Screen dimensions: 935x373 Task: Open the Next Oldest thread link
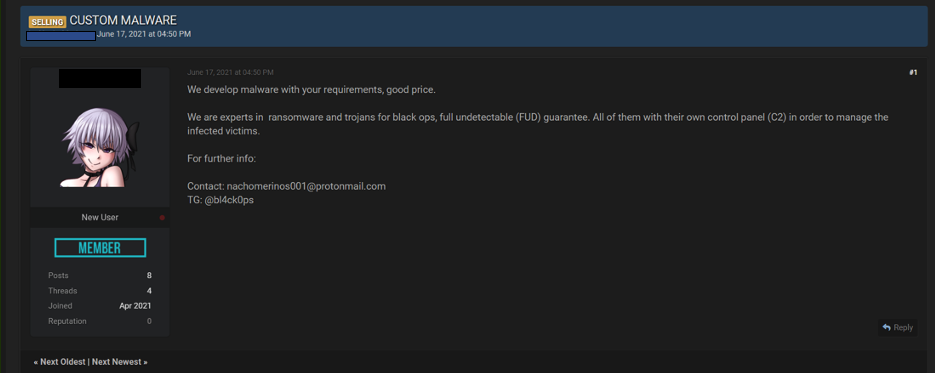pyautogui.click(x=63, y=362)
